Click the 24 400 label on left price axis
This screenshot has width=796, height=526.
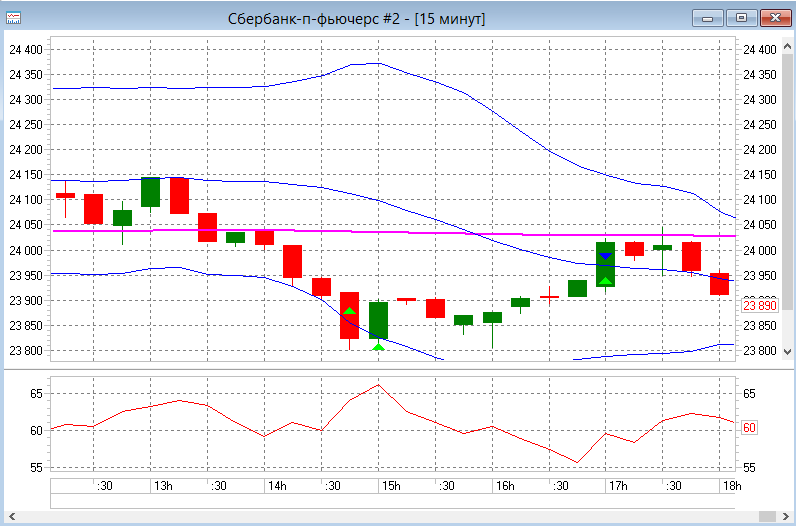26,50
